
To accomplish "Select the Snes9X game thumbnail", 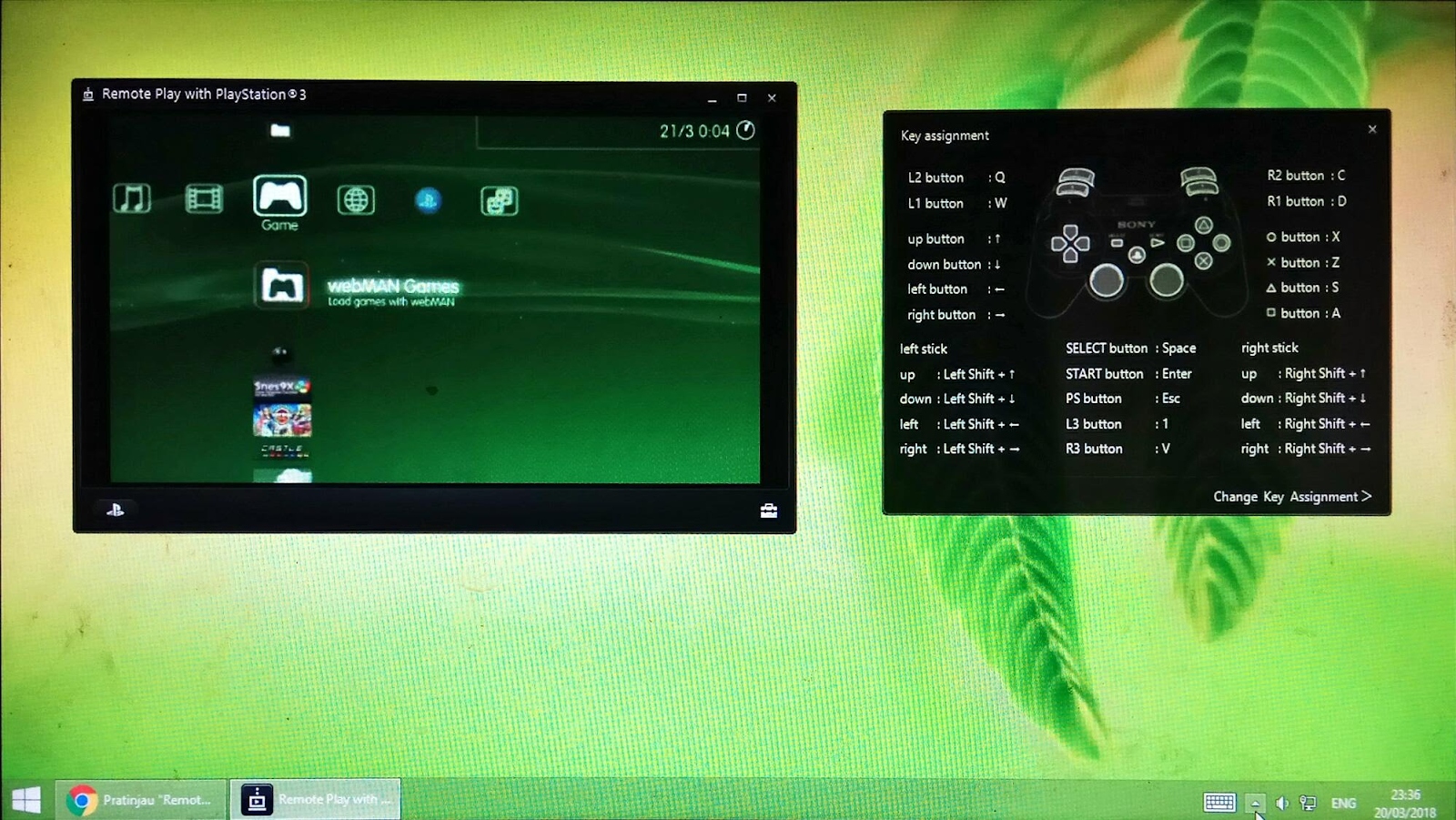I will (282, 387).
